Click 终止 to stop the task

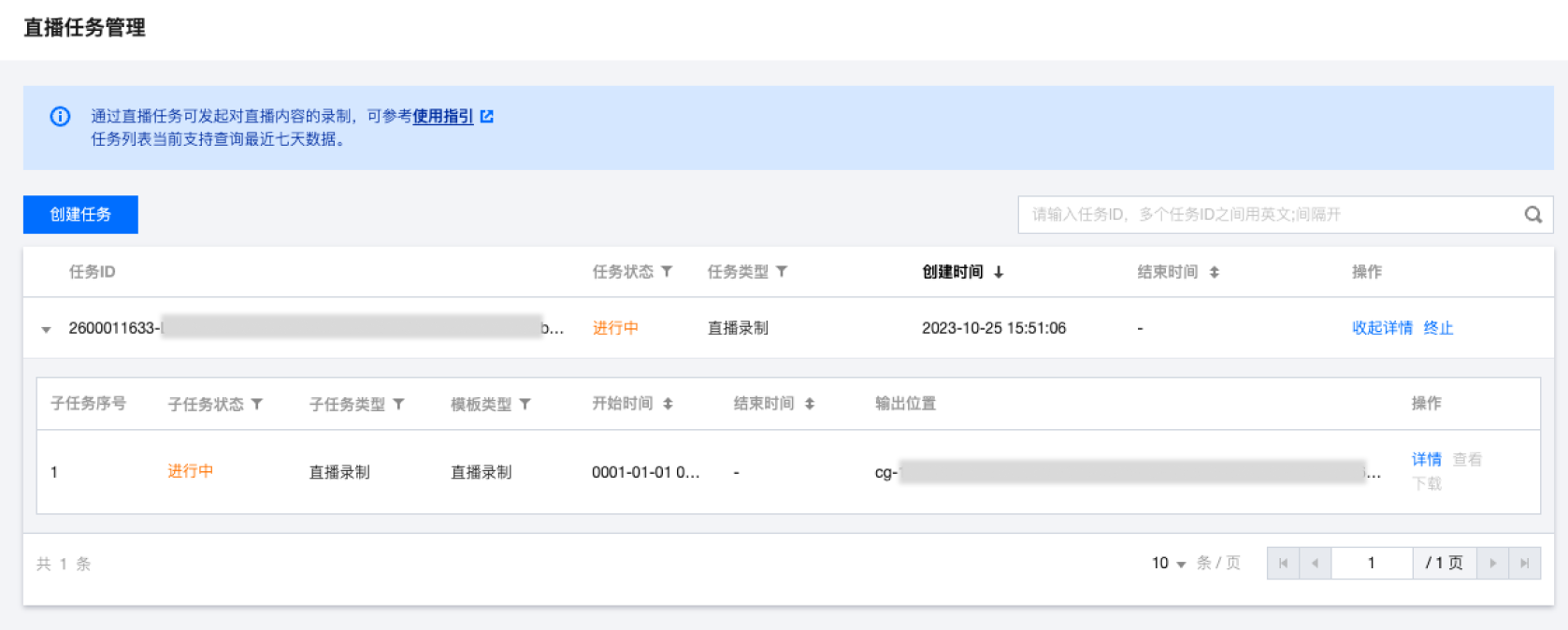coord(1438,328)
